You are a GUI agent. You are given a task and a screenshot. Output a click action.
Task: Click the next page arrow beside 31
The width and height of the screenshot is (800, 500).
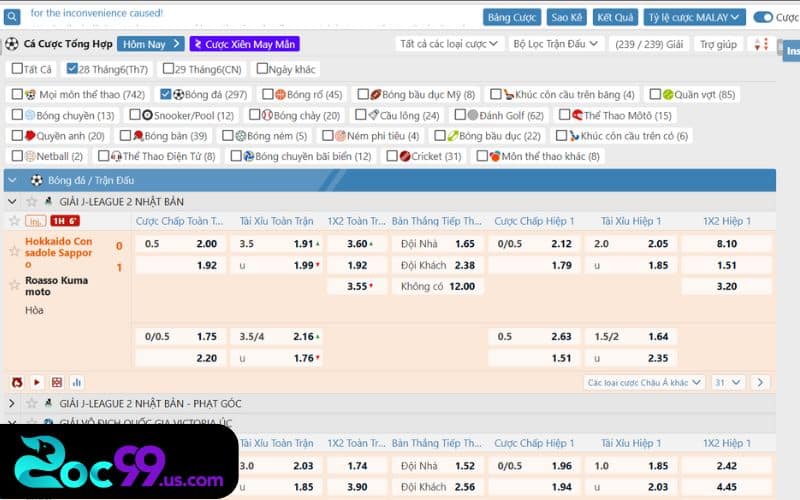[760, 382]
